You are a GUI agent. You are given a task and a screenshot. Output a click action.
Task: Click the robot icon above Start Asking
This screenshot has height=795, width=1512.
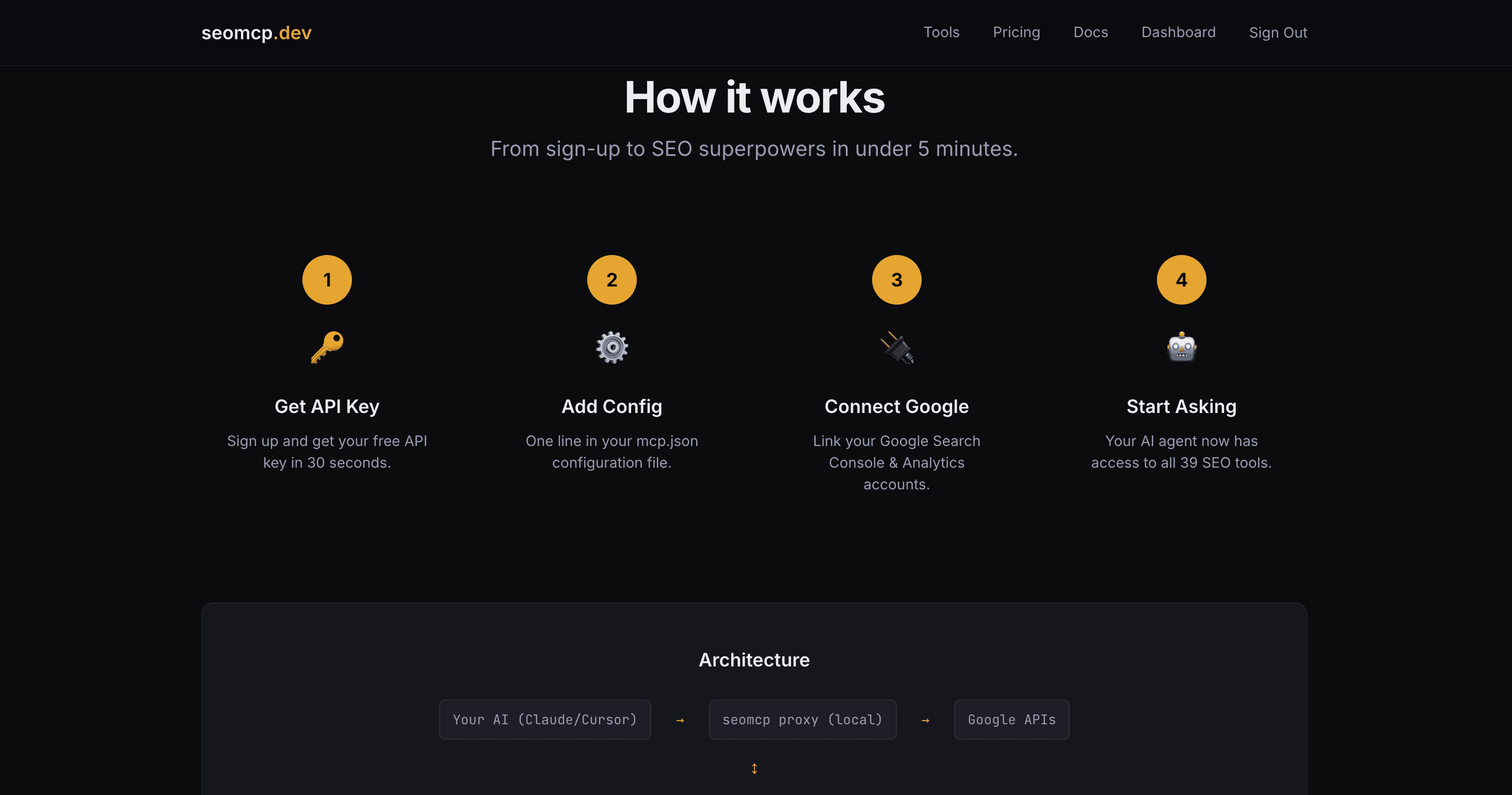pyautogui.click(x=1182, y=347)
